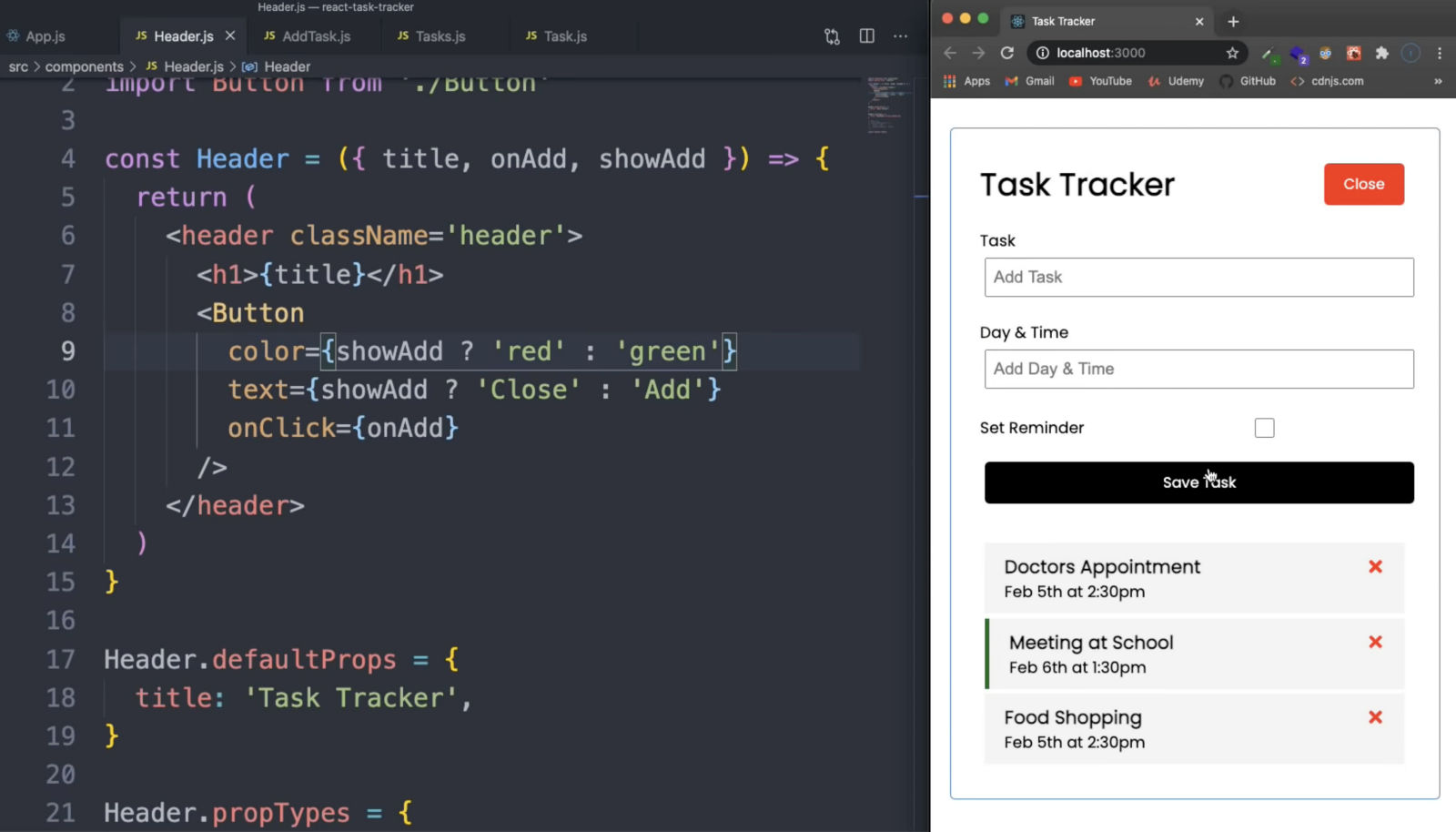Viewport: 1456px width, 832px height.
Task: Click line number 9 in the gutter
Action: point(68,351)
